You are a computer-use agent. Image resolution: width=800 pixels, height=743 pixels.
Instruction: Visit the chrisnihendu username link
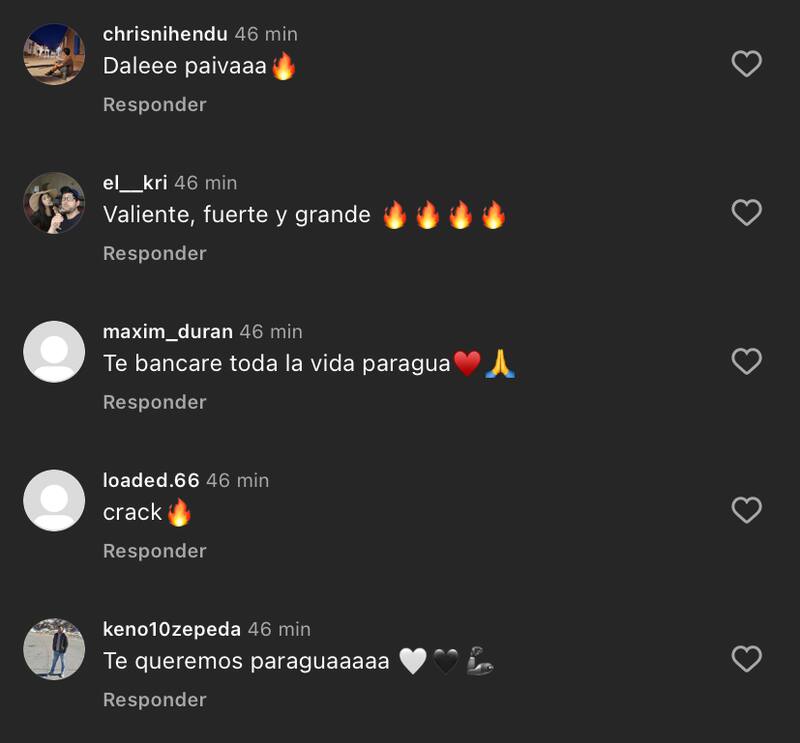click(165, 34)
